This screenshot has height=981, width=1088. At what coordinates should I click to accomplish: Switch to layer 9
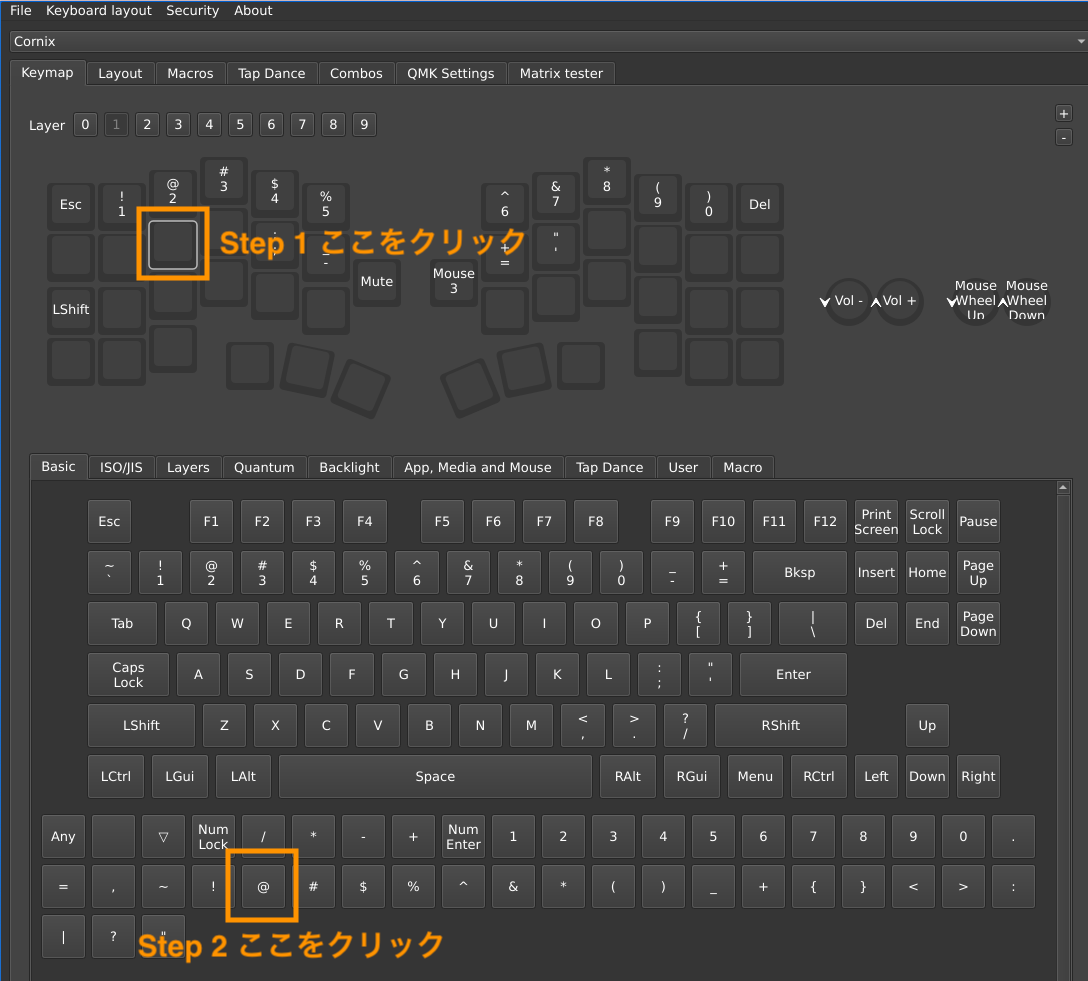point(364,125)
